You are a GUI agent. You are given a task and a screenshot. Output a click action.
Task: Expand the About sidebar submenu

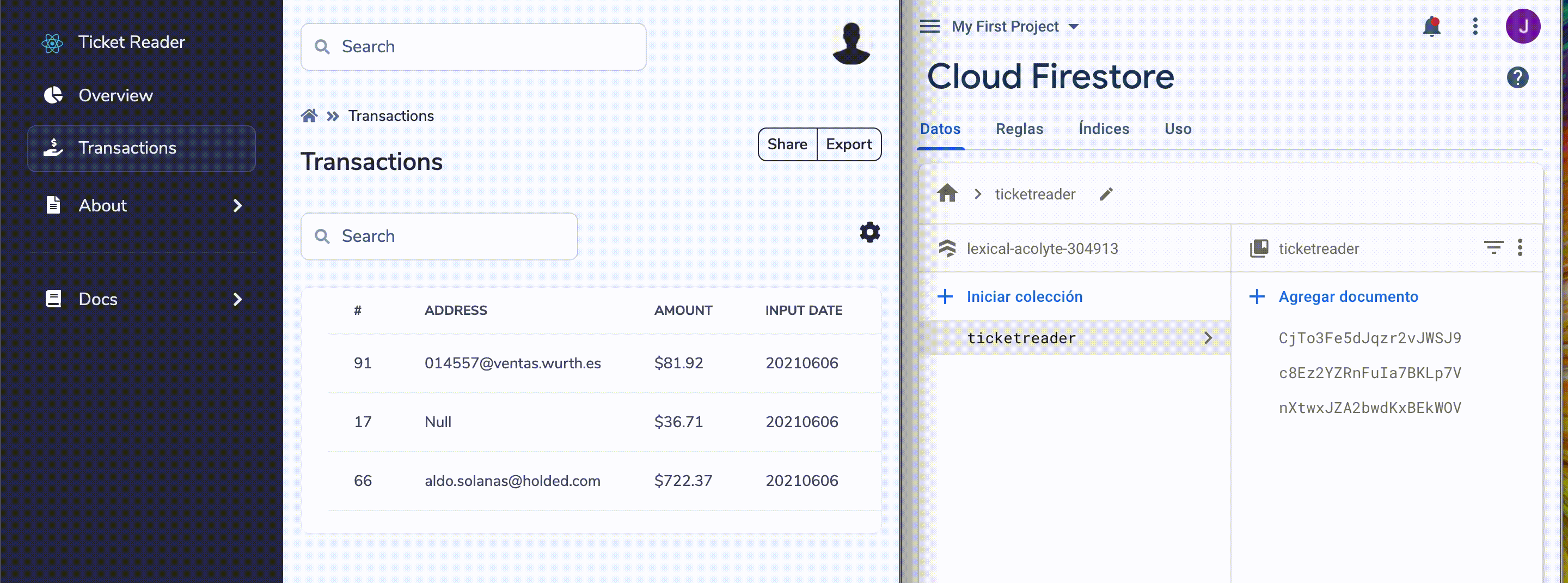237,206
